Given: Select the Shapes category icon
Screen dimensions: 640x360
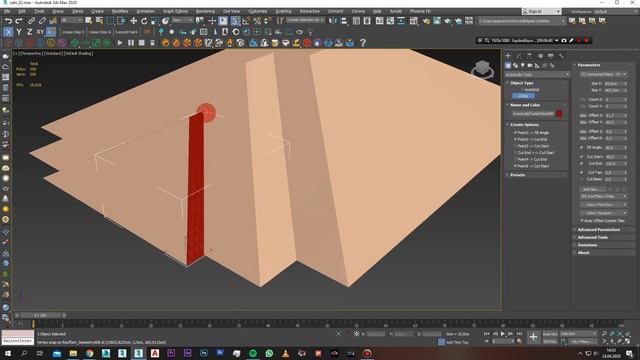Looking at the screenshot, I should tap(516, 65).
